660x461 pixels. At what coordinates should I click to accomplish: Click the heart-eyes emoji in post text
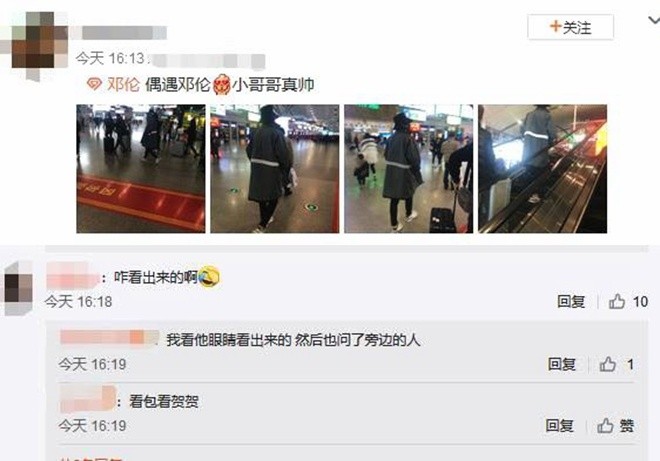(221, 85)
